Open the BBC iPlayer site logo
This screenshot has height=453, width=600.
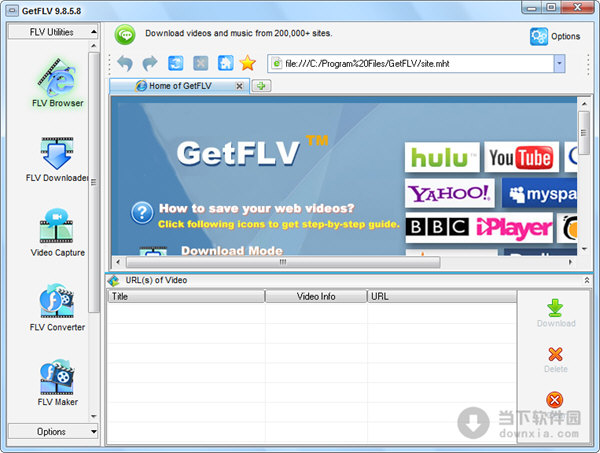coord(479,228)
